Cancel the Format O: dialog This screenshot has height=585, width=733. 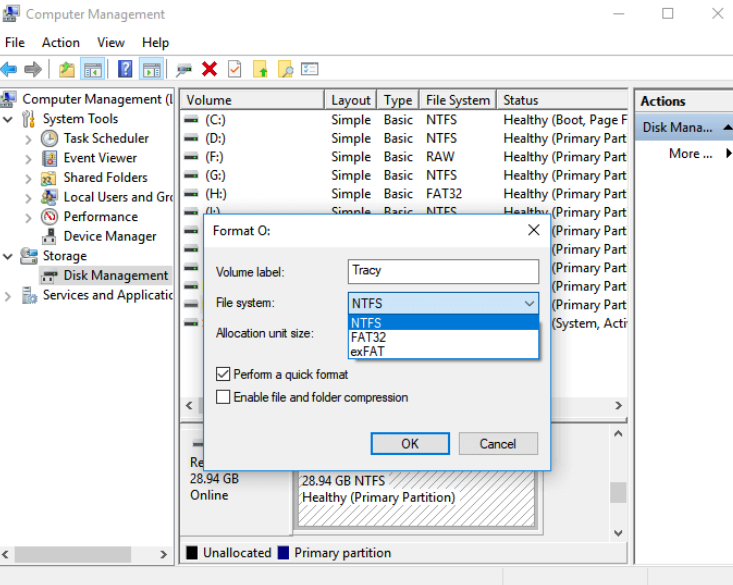pyautogui.click(x=497, y=443)
